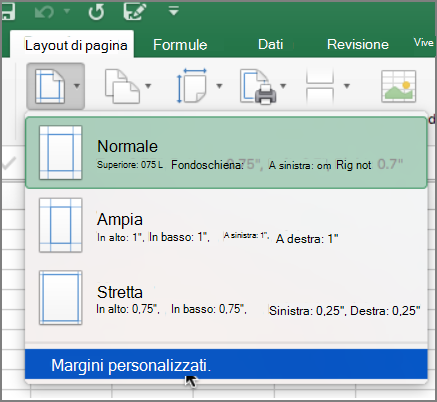Click the Orientation pages icon
This screenshot has width=437, height=402.
[122, 86]
